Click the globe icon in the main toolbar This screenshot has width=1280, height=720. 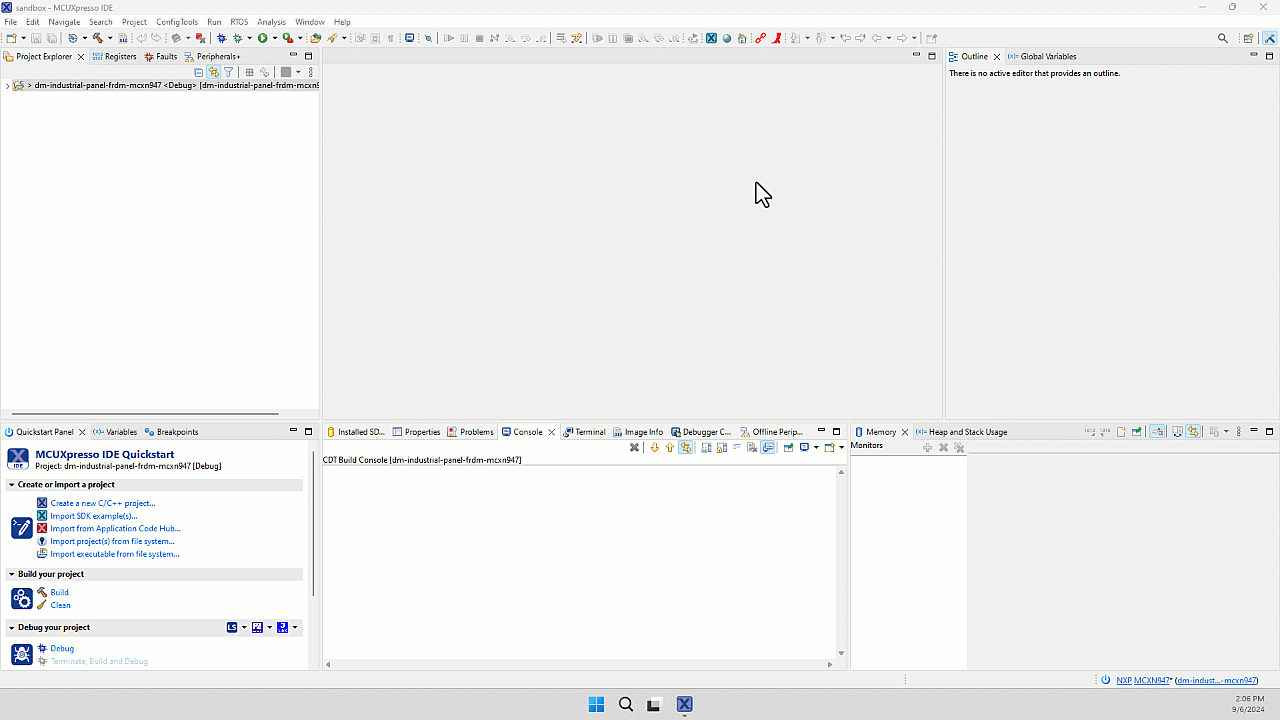[x=727, y=38]
